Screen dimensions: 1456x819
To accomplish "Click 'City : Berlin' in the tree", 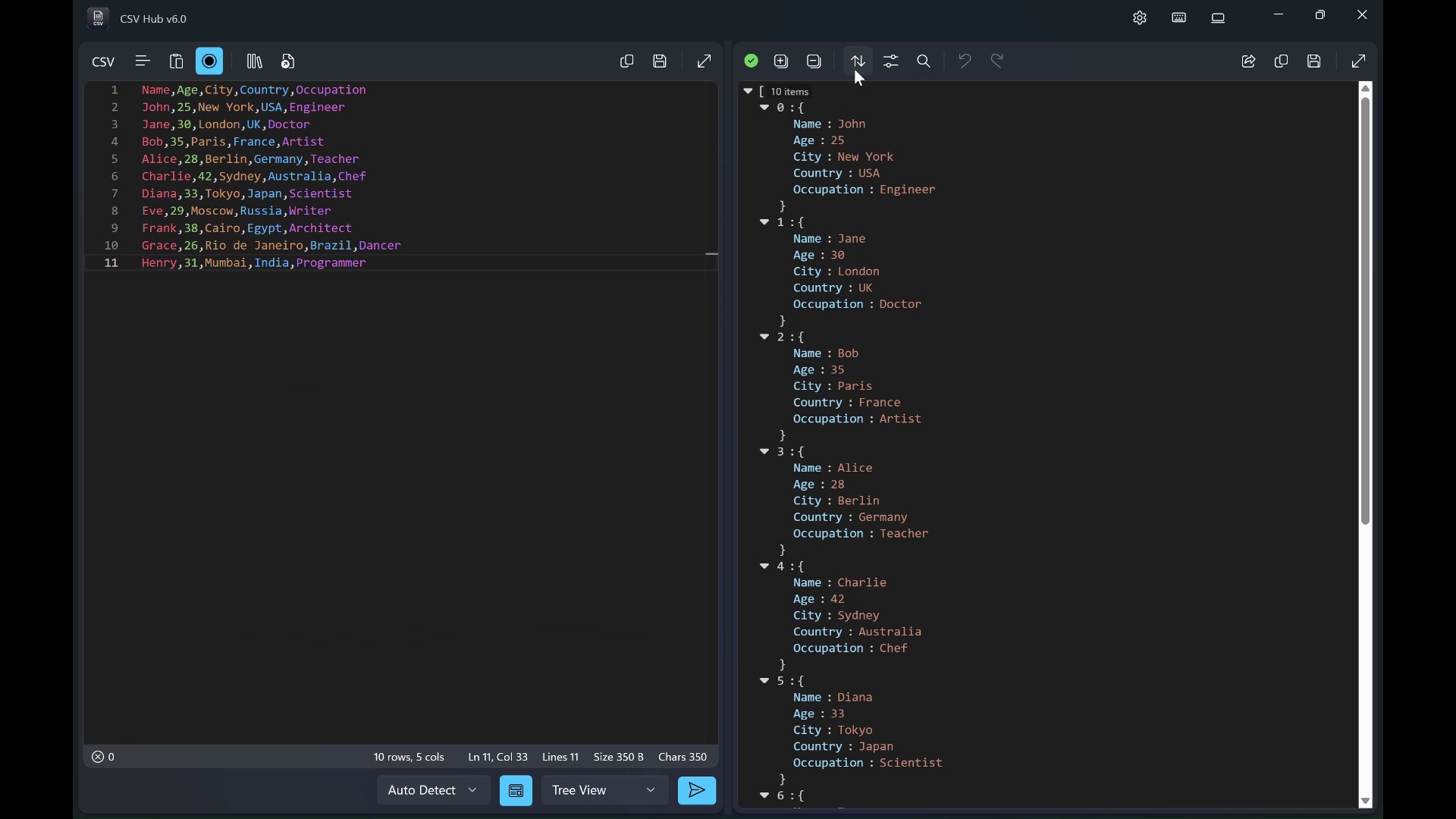I will coord(837,502).
